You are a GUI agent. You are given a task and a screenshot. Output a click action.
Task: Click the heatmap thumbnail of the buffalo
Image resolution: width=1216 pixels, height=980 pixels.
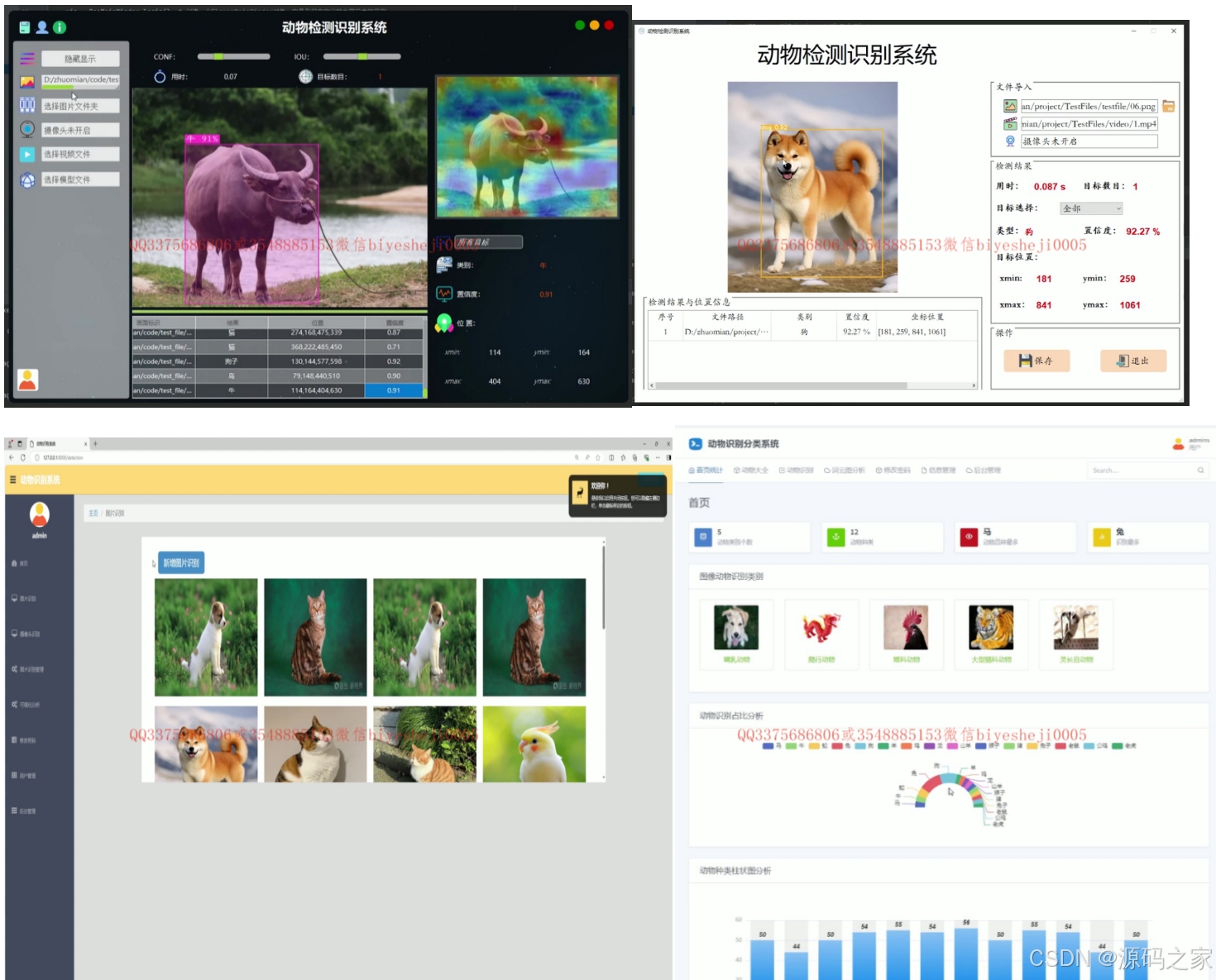click(x=528, y=146)
